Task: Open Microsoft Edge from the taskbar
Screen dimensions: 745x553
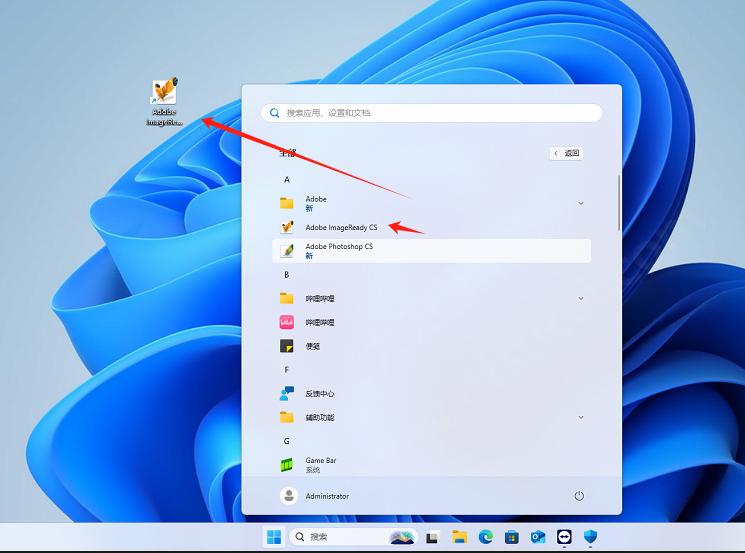Action: [x=486, y=537]
